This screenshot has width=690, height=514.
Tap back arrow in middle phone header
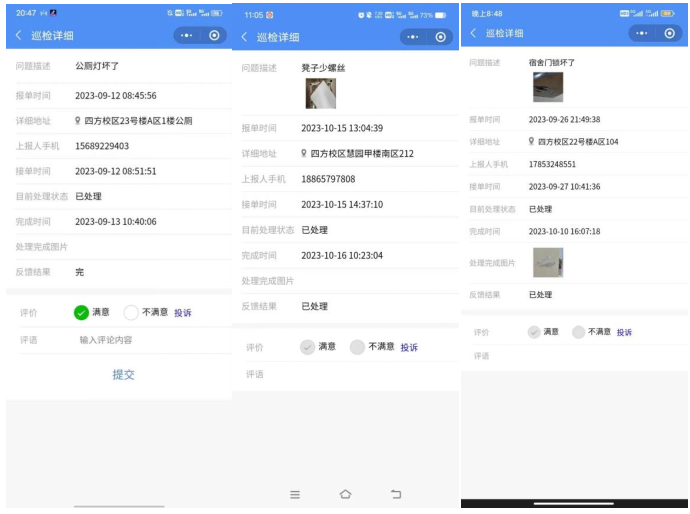tap(244, 37)
